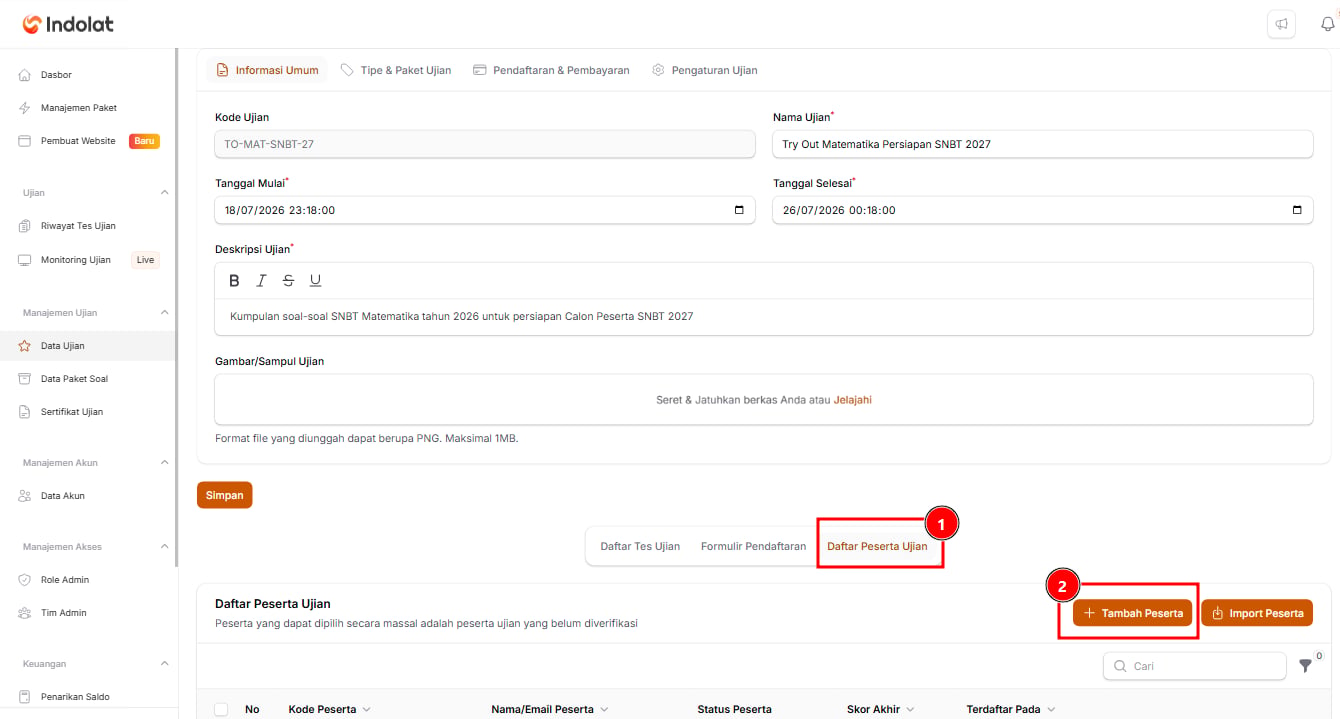Click the Tim Admin group icon
Viewport: 1340px width, 719px height.
point(25,613)
